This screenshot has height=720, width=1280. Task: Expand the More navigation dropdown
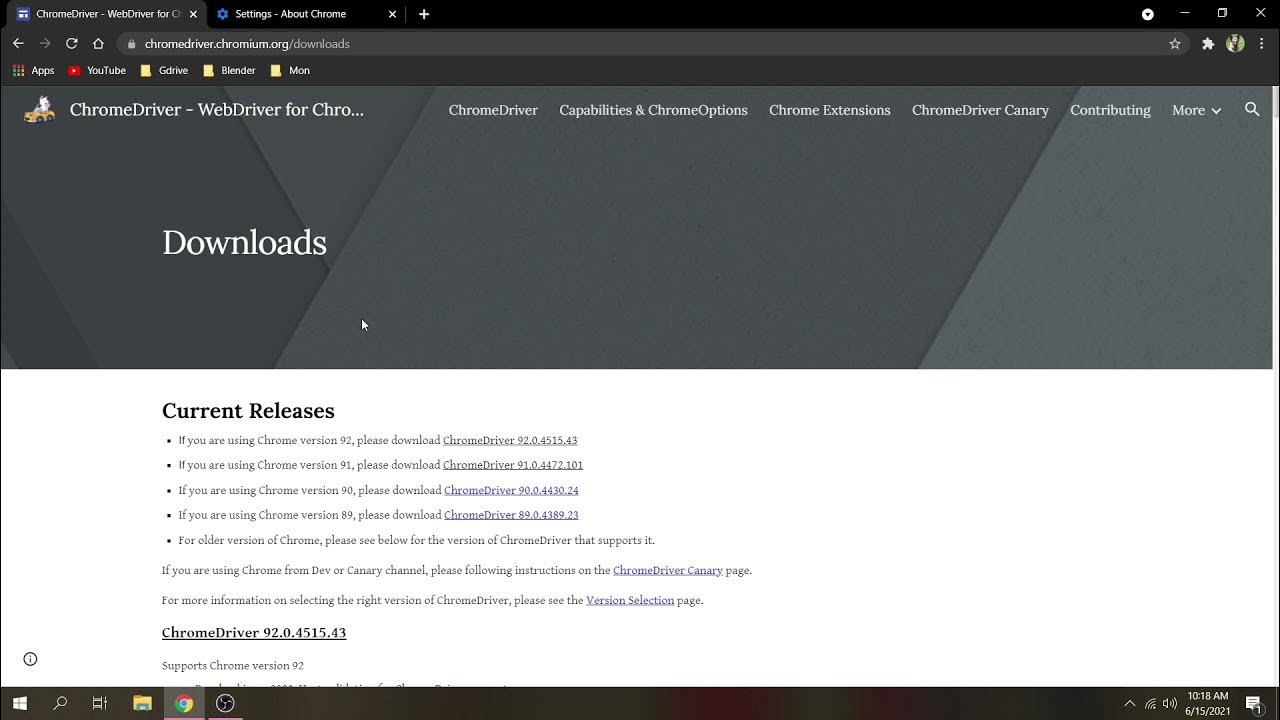click(1196, 110)
